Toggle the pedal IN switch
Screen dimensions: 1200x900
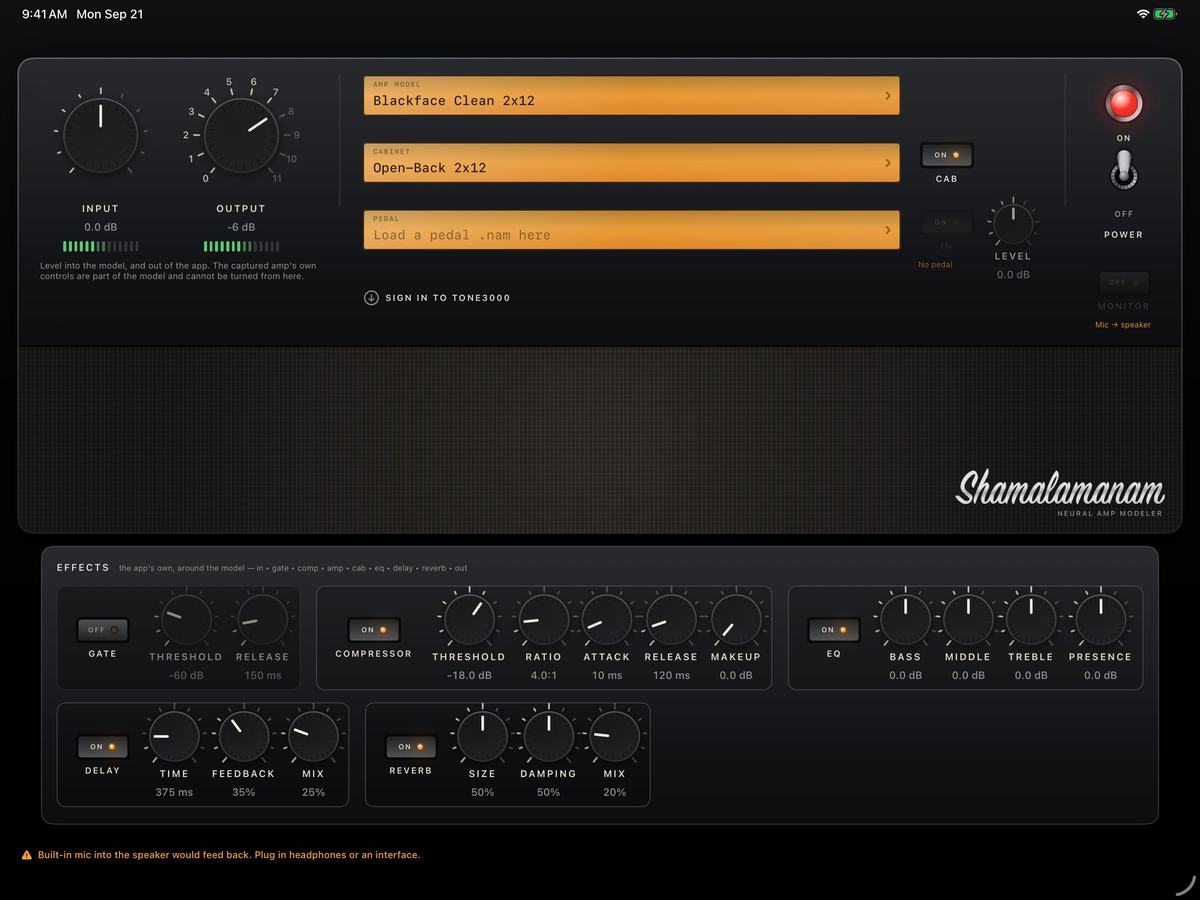[x=946, y=222]
